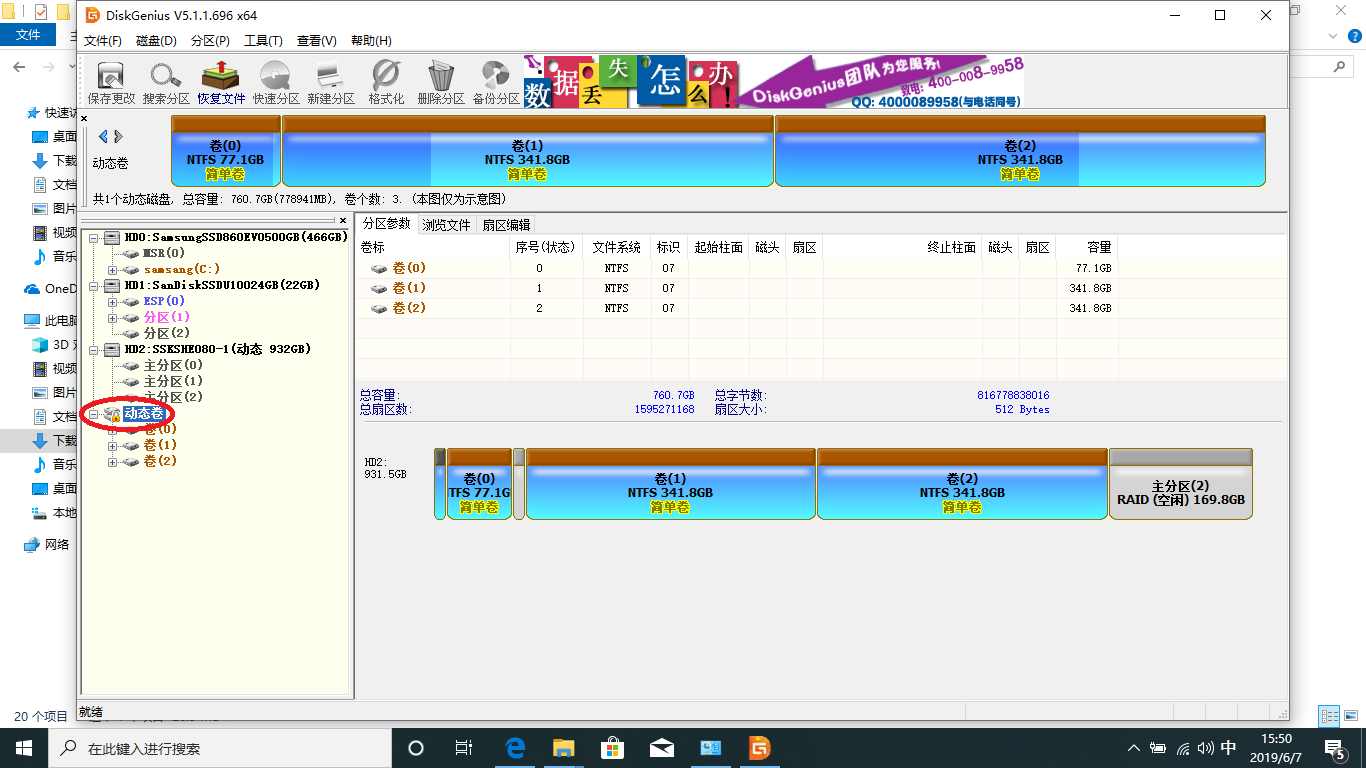Select 卷(2) 341.8GB in top disk map
The image size is (1366, 768).
[1020, 151]
